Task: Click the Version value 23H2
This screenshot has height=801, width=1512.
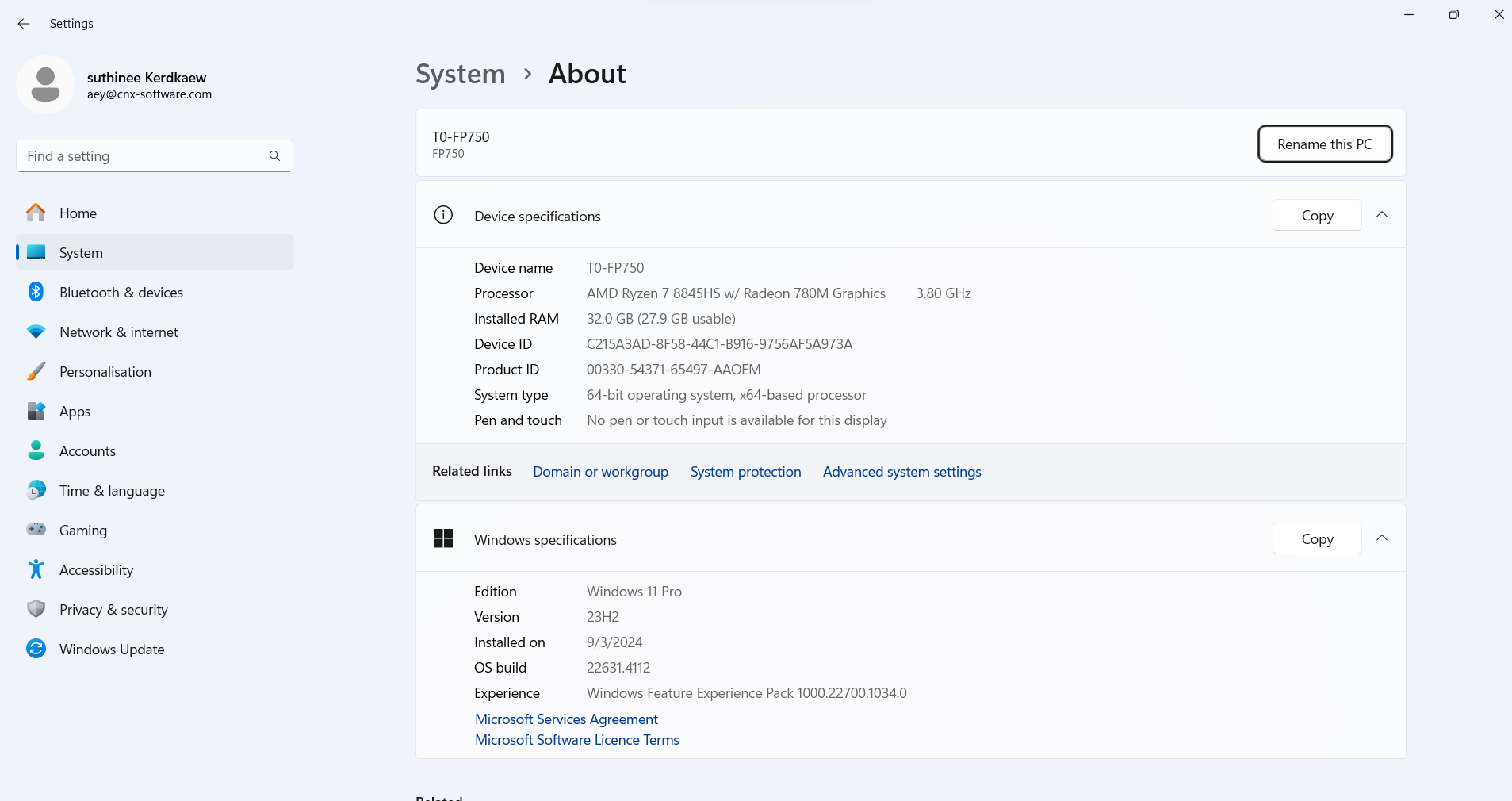Action: [x=603, y=616]
